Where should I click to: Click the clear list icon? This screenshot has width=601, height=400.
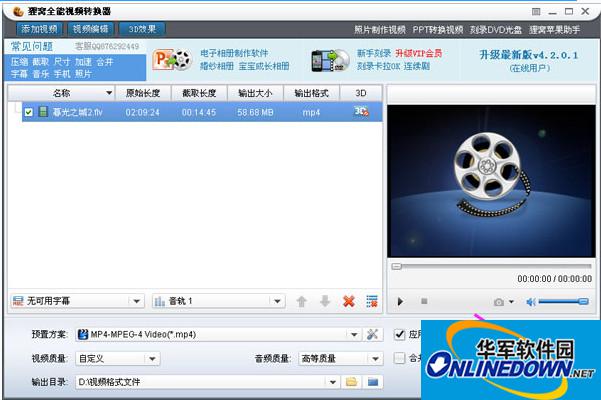pyautogui.click(x=372, y=302)
